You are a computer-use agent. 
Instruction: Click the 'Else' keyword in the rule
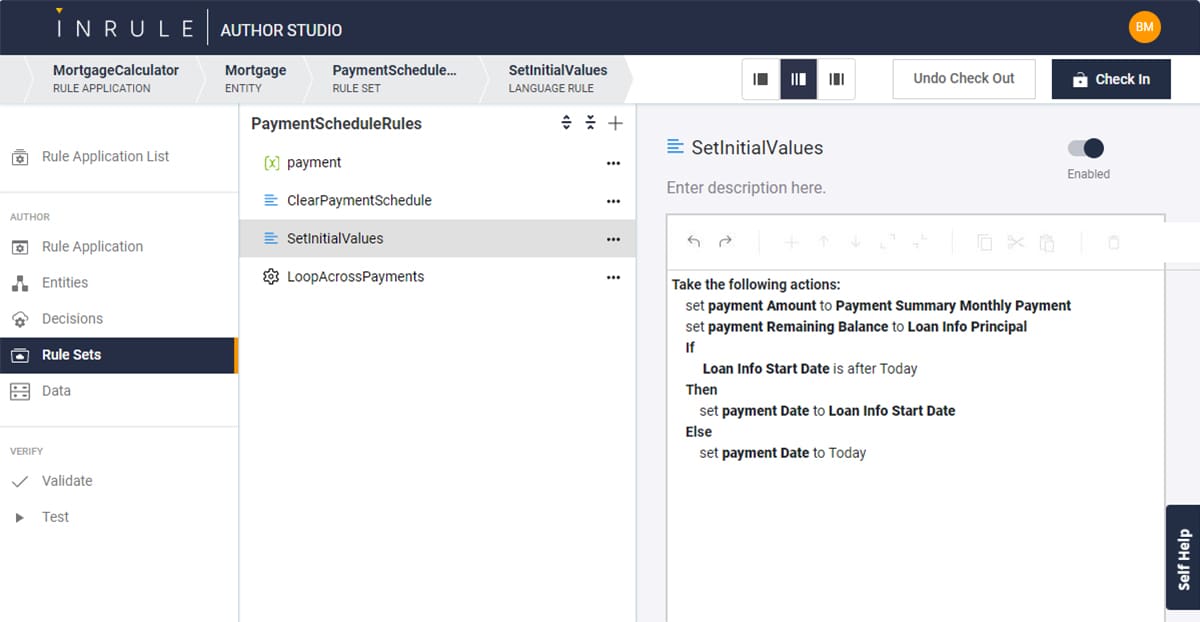[x=698, y=432]
